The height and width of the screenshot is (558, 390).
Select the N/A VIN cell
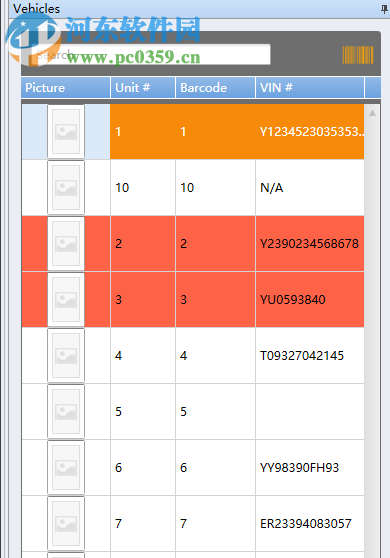tap(310, 187)
